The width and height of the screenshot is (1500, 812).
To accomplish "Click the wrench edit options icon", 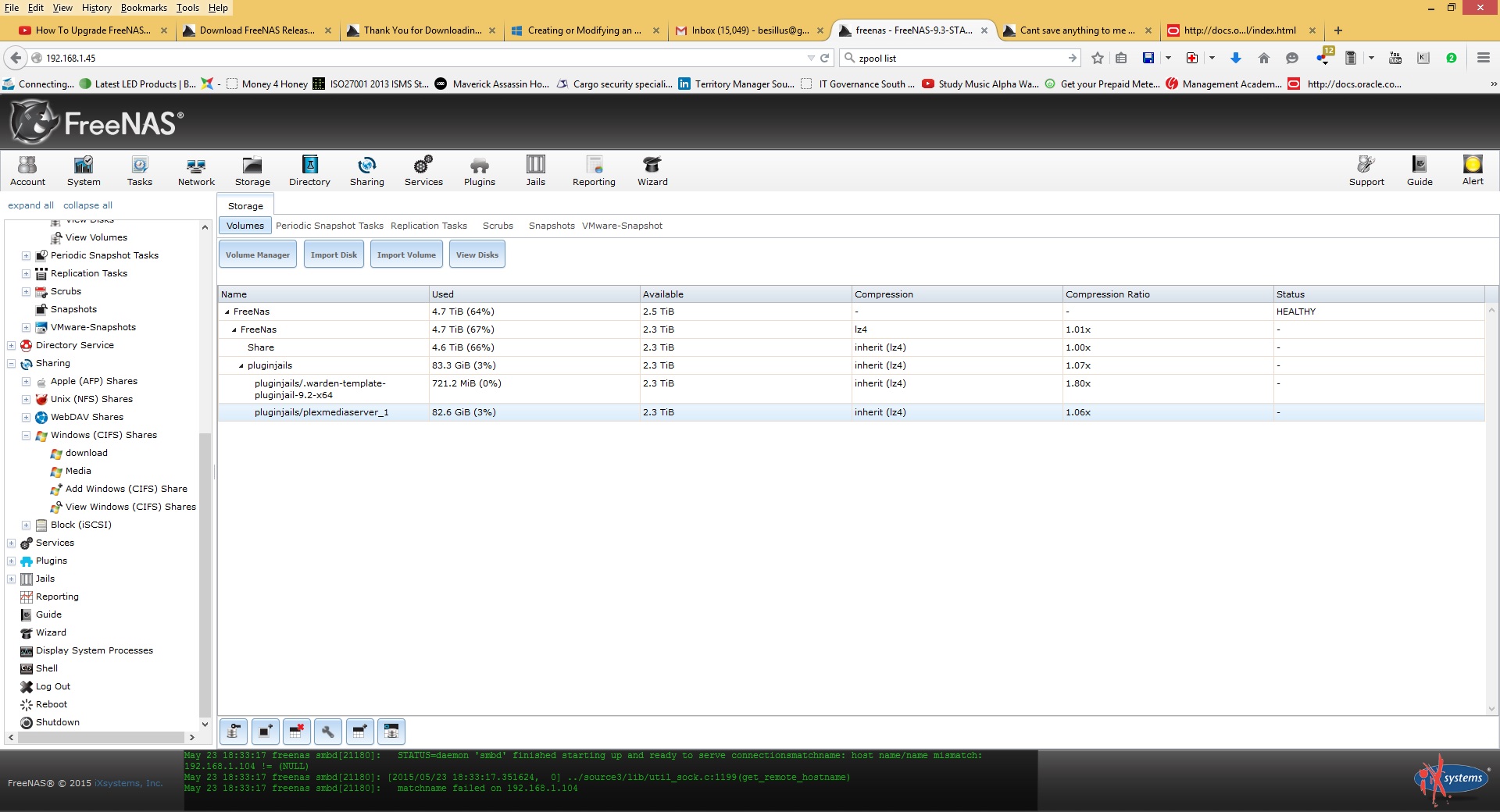I will pos(328,732).
